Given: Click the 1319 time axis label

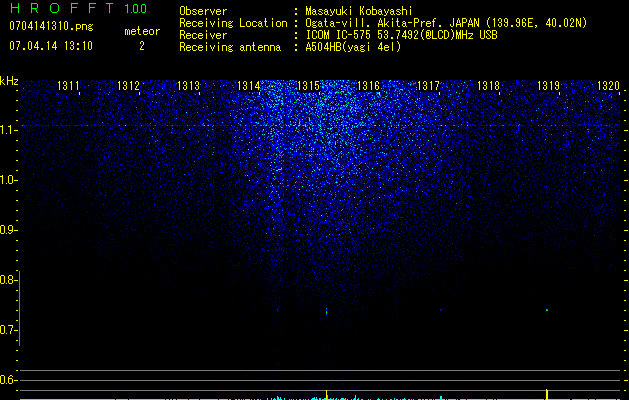Looking at the screenshot, I should pos(548,85).
